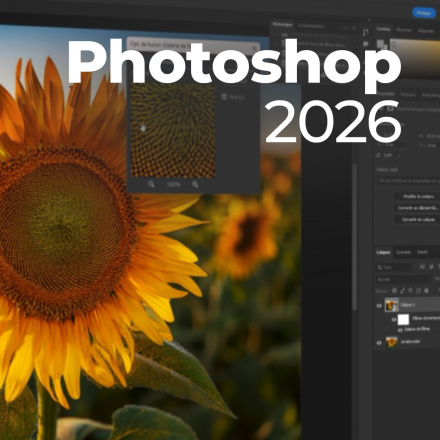The image size is (440, 440).
Task: Hide the Calque 1 layer
Action: [379, 305]
